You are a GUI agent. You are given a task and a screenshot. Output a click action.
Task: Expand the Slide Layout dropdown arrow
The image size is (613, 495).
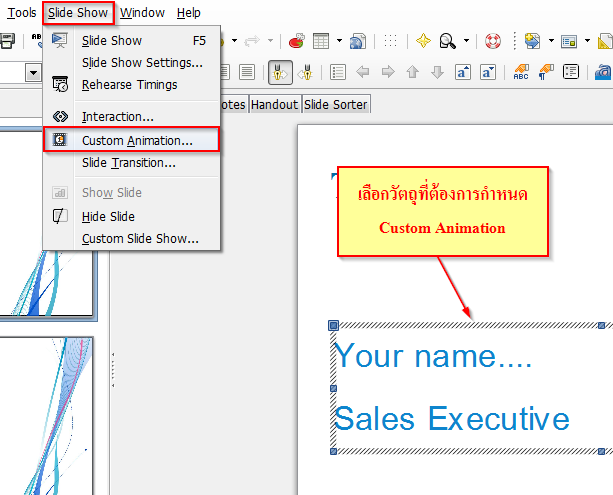point(587,41)
